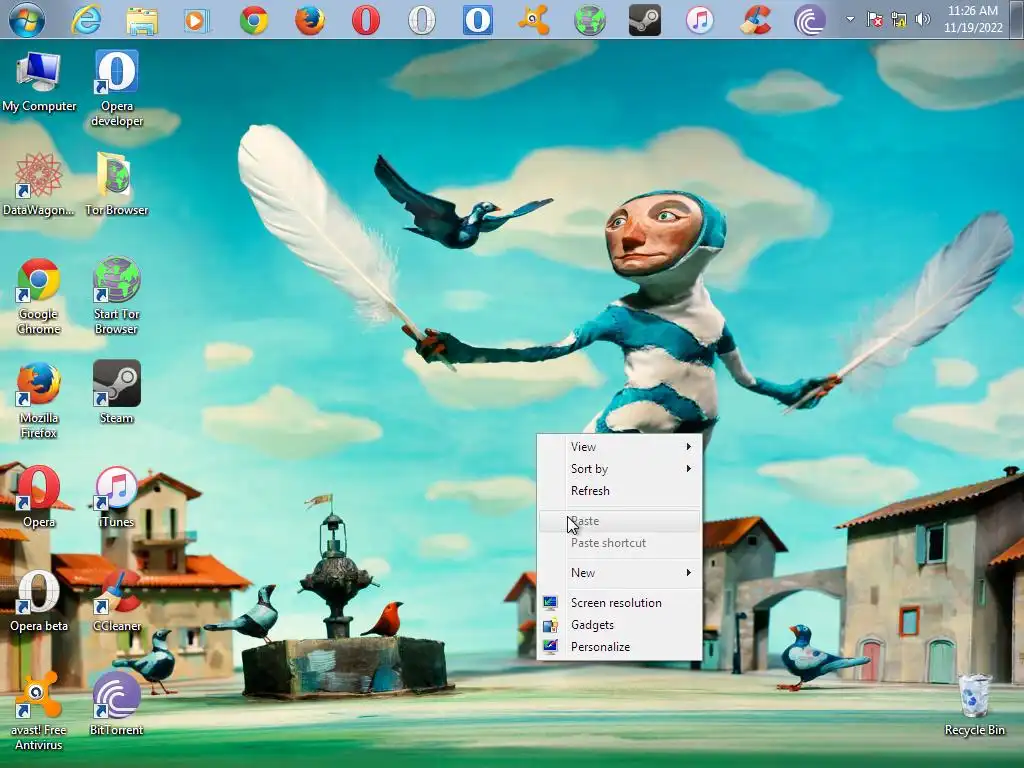Select the Opera beta desktop shortcut

39,601
